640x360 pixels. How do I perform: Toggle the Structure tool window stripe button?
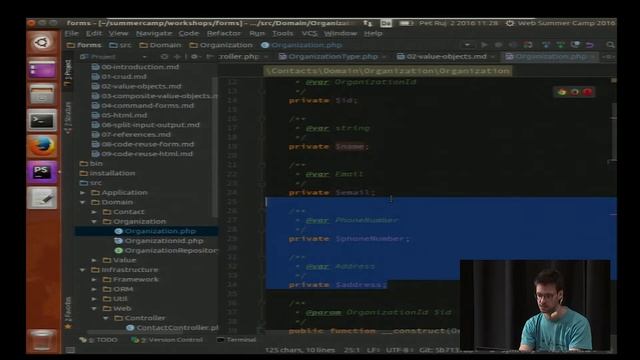[x=68, y=118]
